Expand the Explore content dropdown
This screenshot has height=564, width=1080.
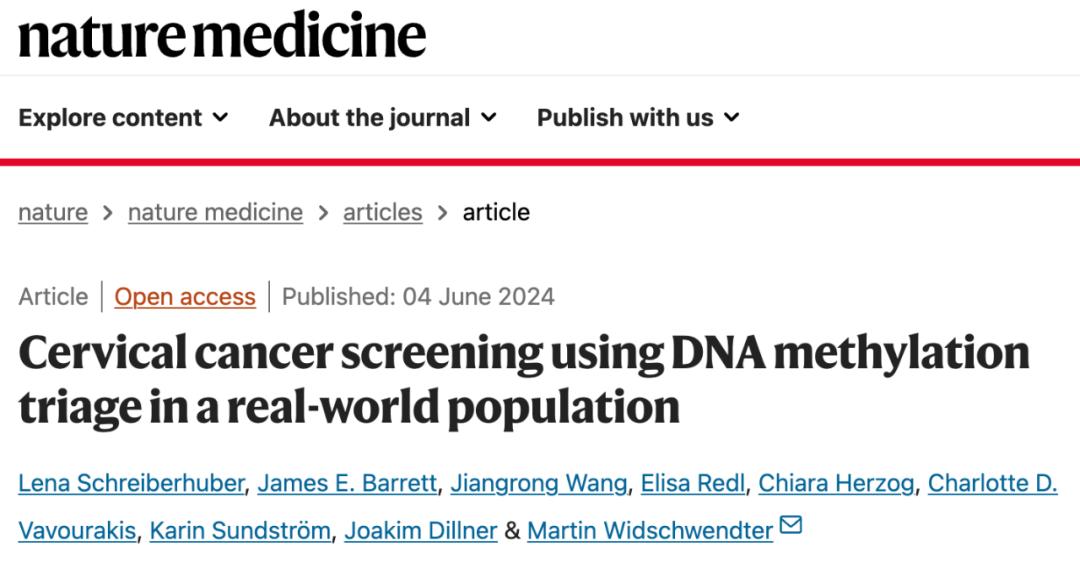pyautogui.click(x=123, y=118)
